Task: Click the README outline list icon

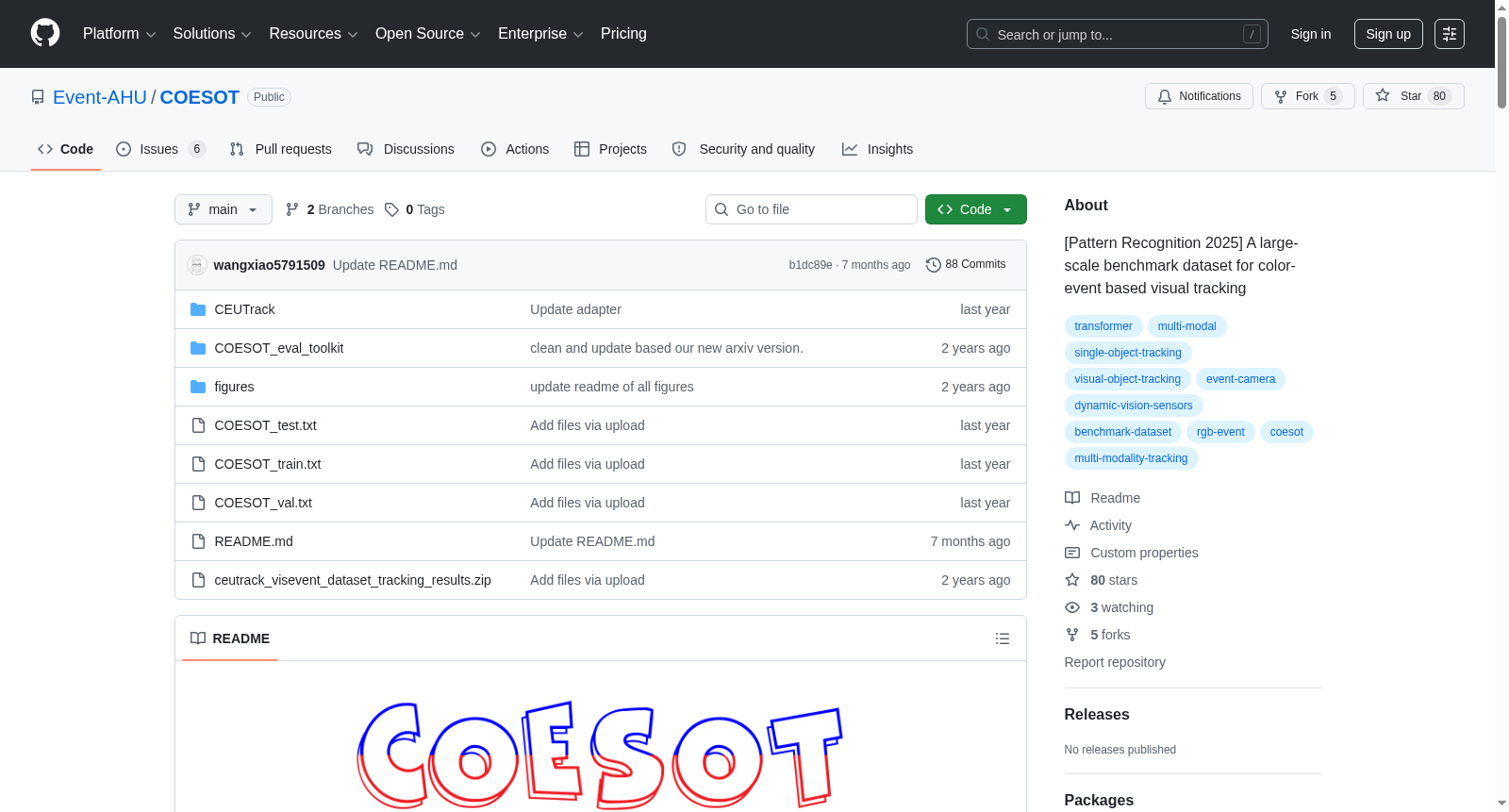Action: (1003, 638)
